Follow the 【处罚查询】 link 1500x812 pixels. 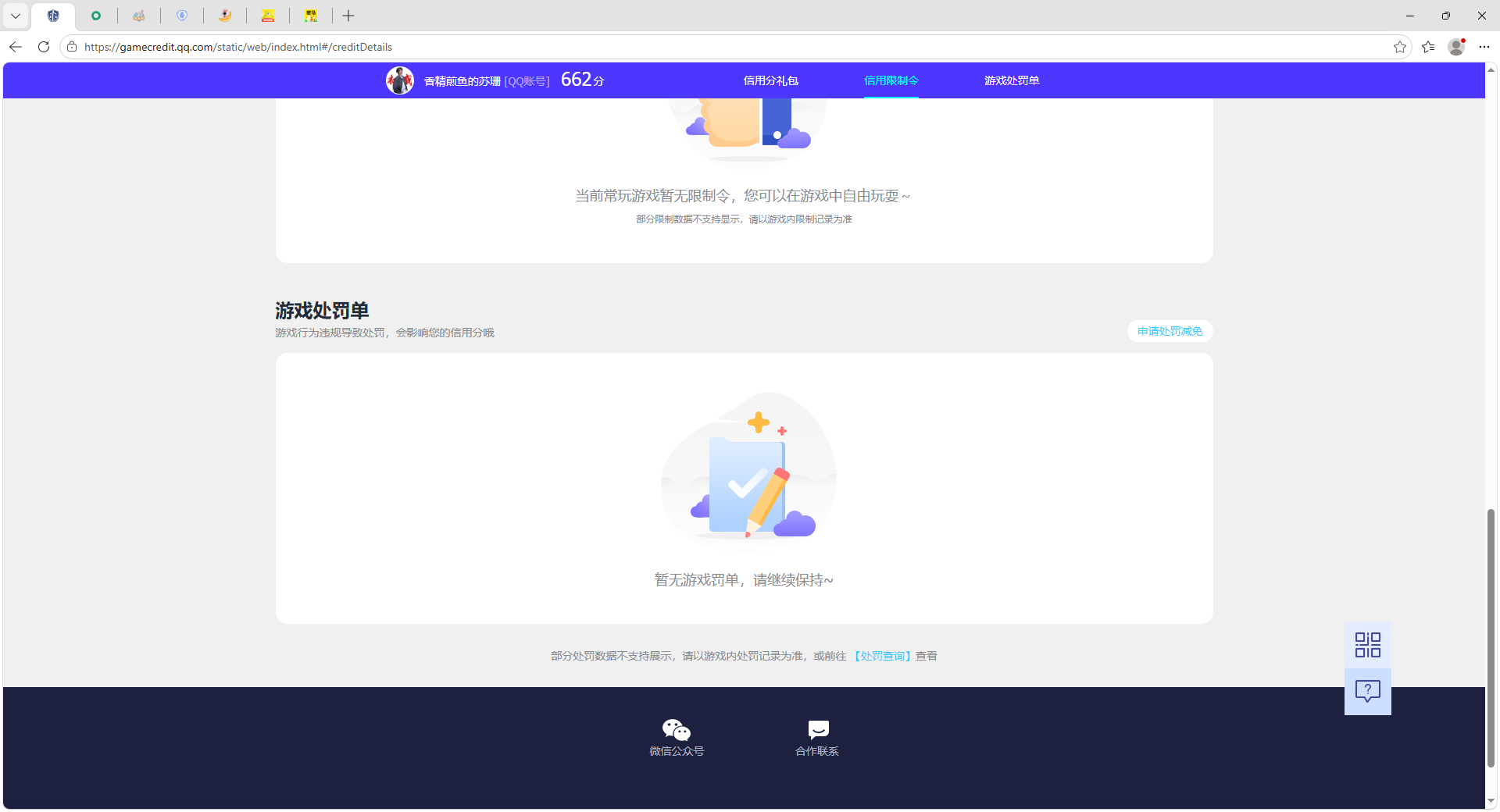tap(881, 656)
